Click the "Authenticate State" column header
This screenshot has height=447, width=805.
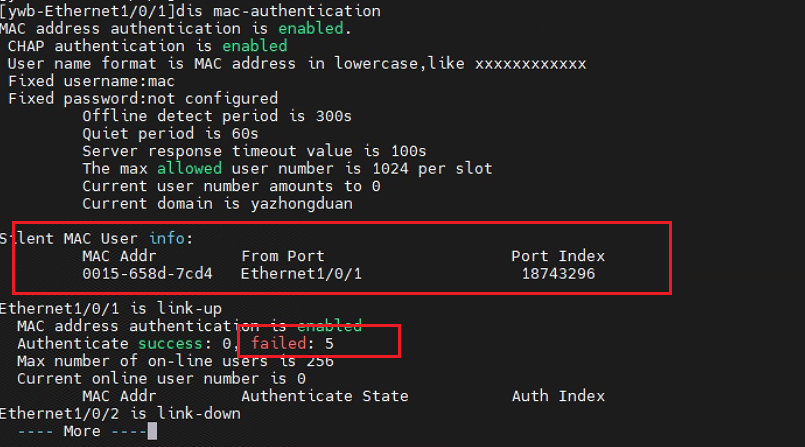point(324,396)
